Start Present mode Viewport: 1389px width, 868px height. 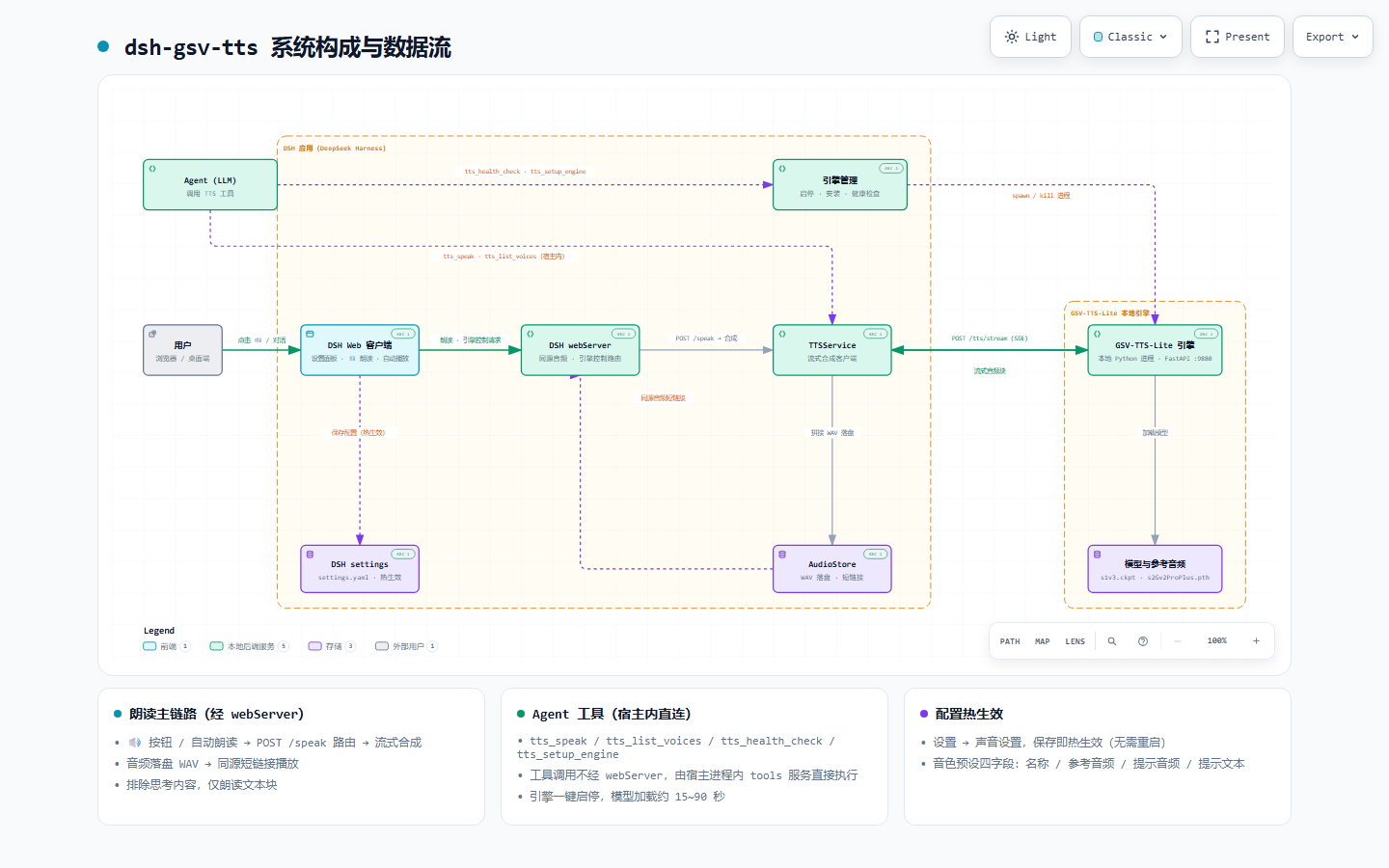coord(1238,37)
